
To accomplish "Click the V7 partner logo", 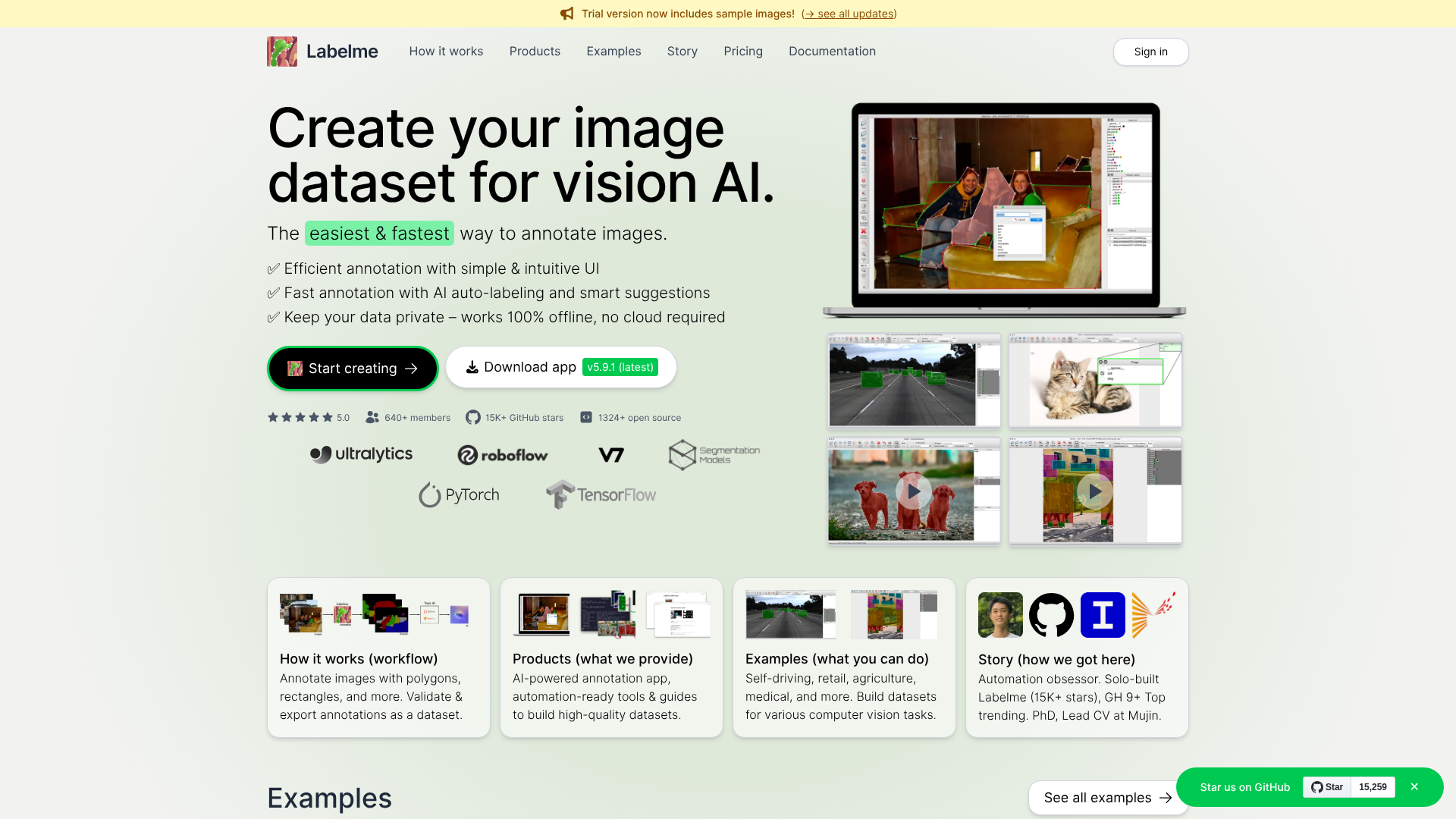I will pos(611,454).
